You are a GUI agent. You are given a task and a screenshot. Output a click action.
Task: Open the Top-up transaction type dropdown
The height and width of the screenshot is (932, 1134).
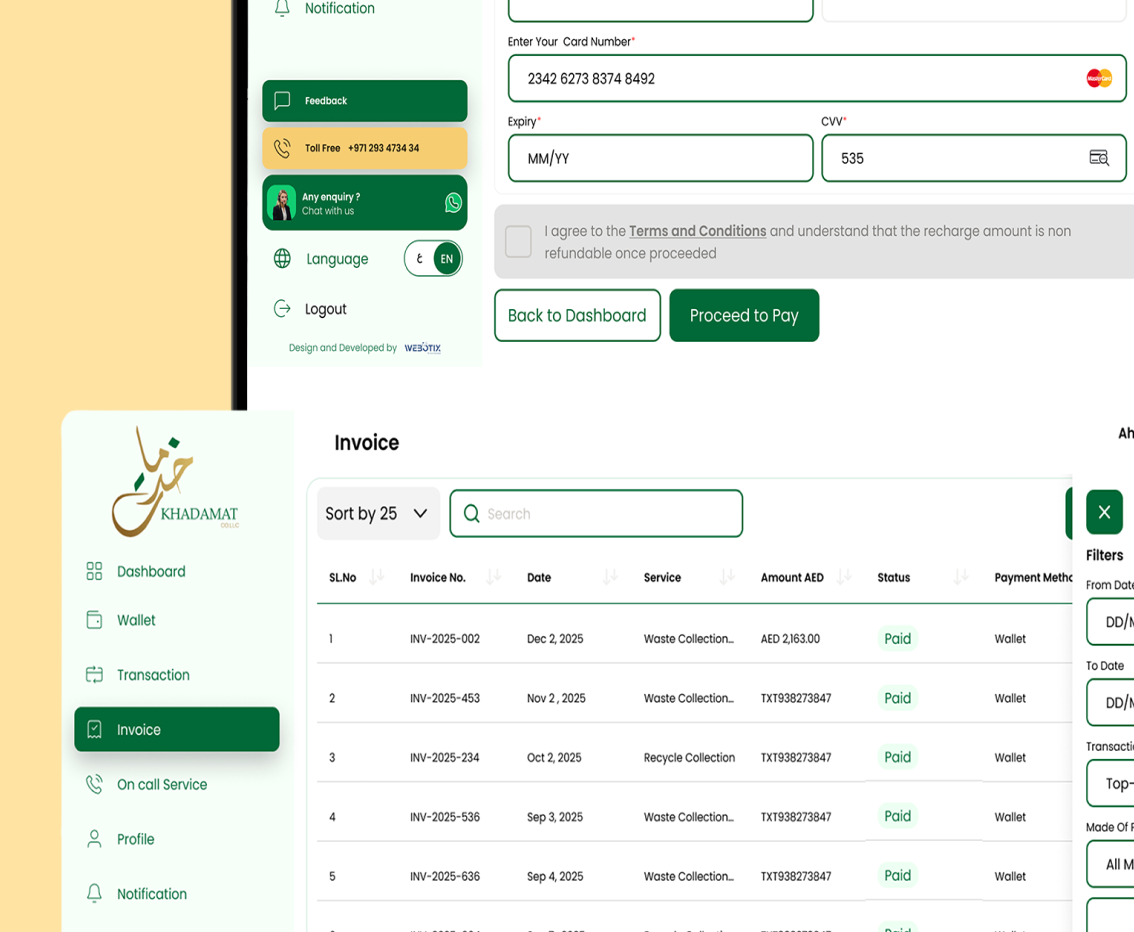1113,783
